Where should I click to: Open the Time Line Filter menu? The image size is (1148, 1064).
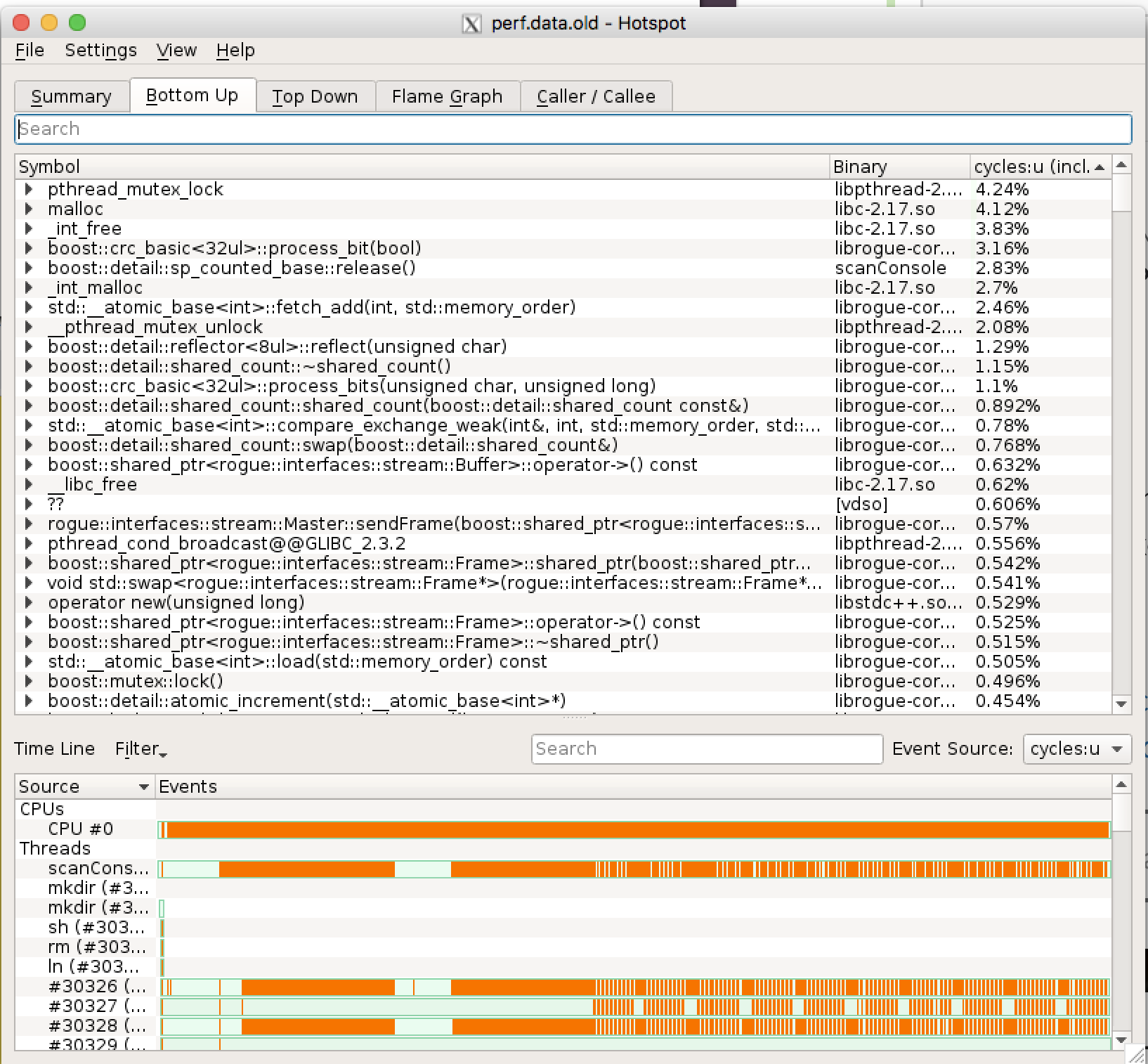(x=141, y=749)
